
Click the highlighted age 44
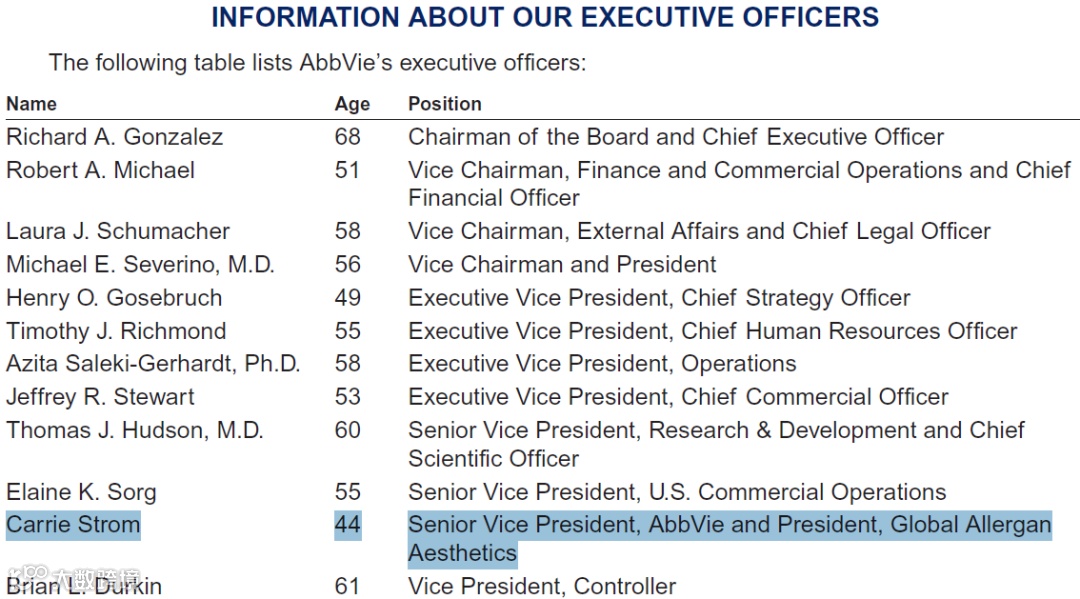347,525
